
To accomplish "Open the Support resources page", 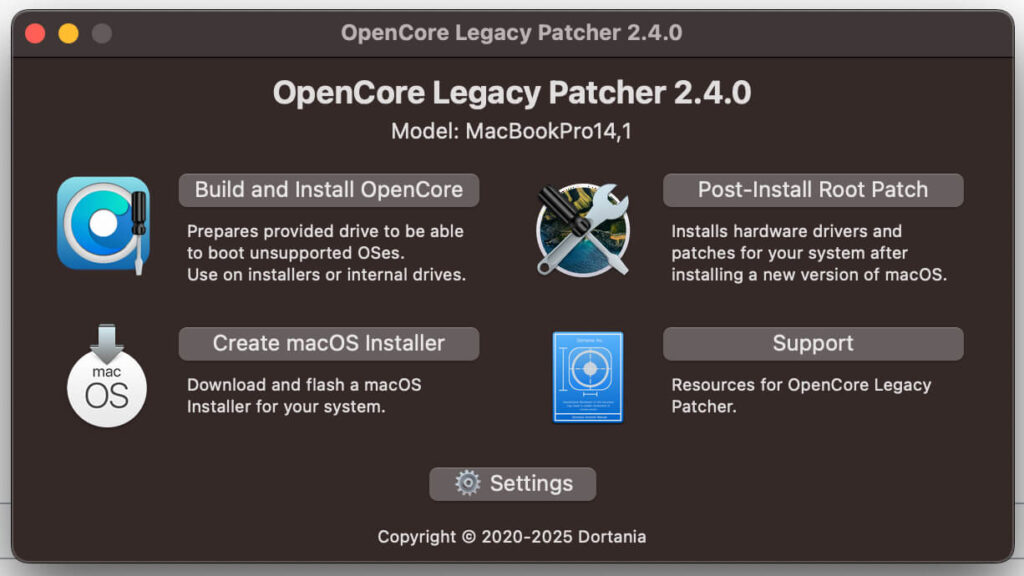I will (812, 343).
